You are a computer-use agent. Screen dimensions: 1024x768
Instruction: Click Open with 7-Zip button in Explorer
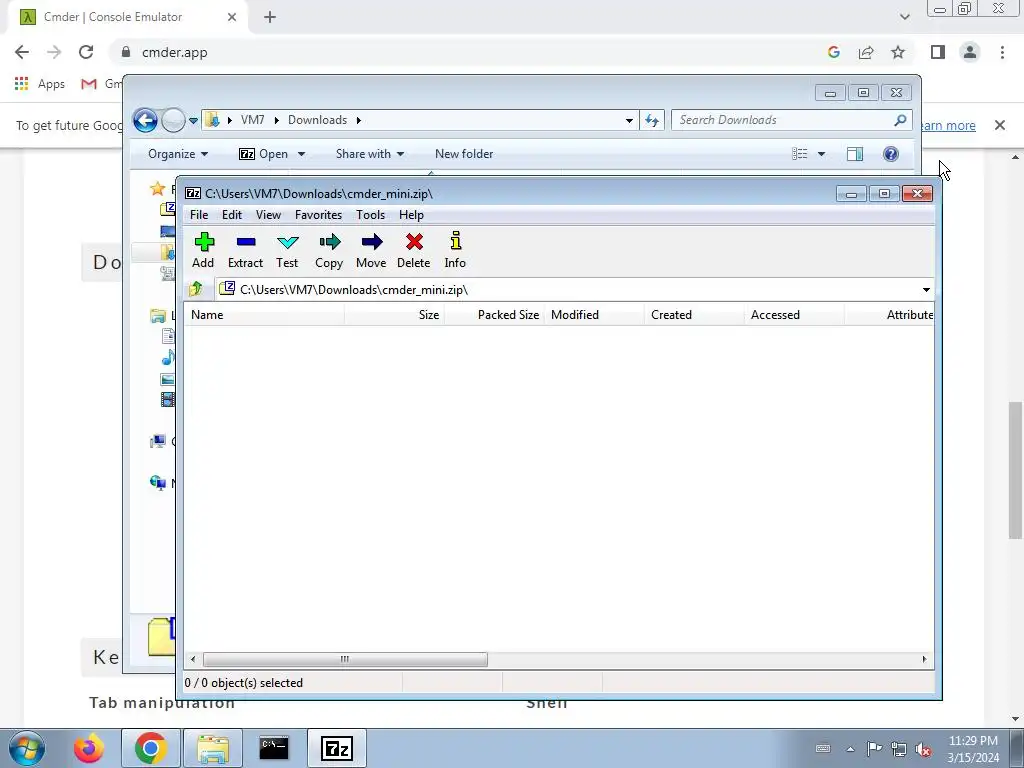click(x=264, y=154)
